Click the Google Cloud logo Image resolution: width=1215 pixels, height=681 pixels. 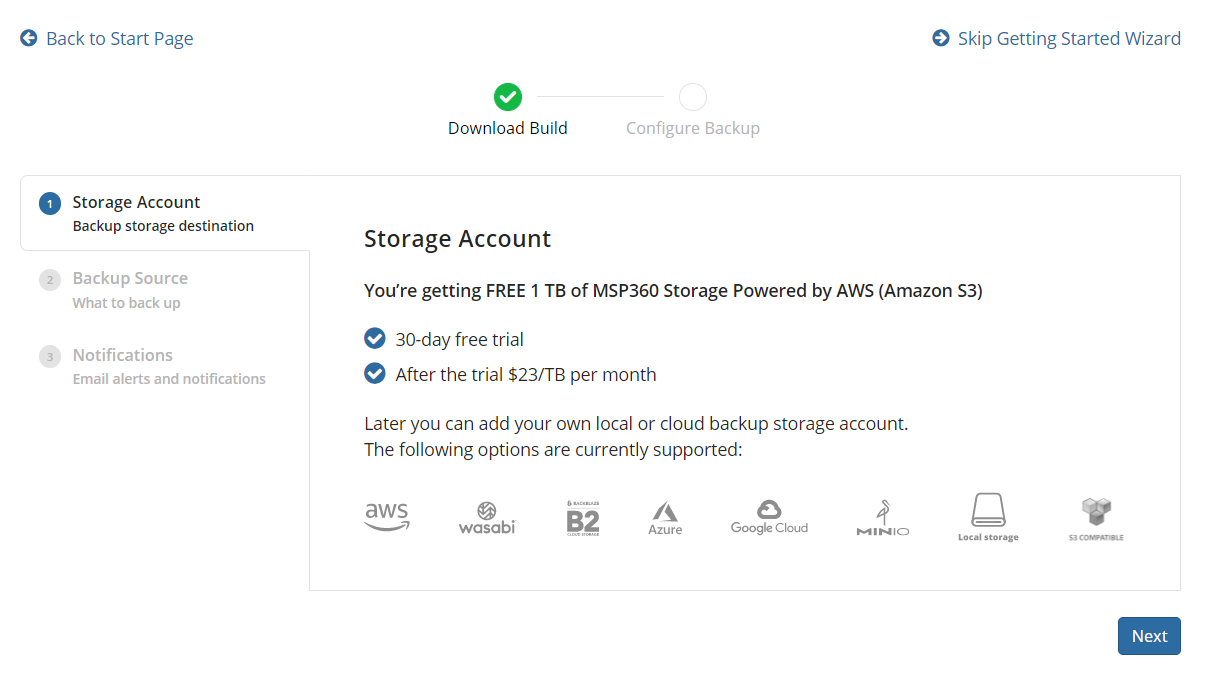tap(769, 517)
